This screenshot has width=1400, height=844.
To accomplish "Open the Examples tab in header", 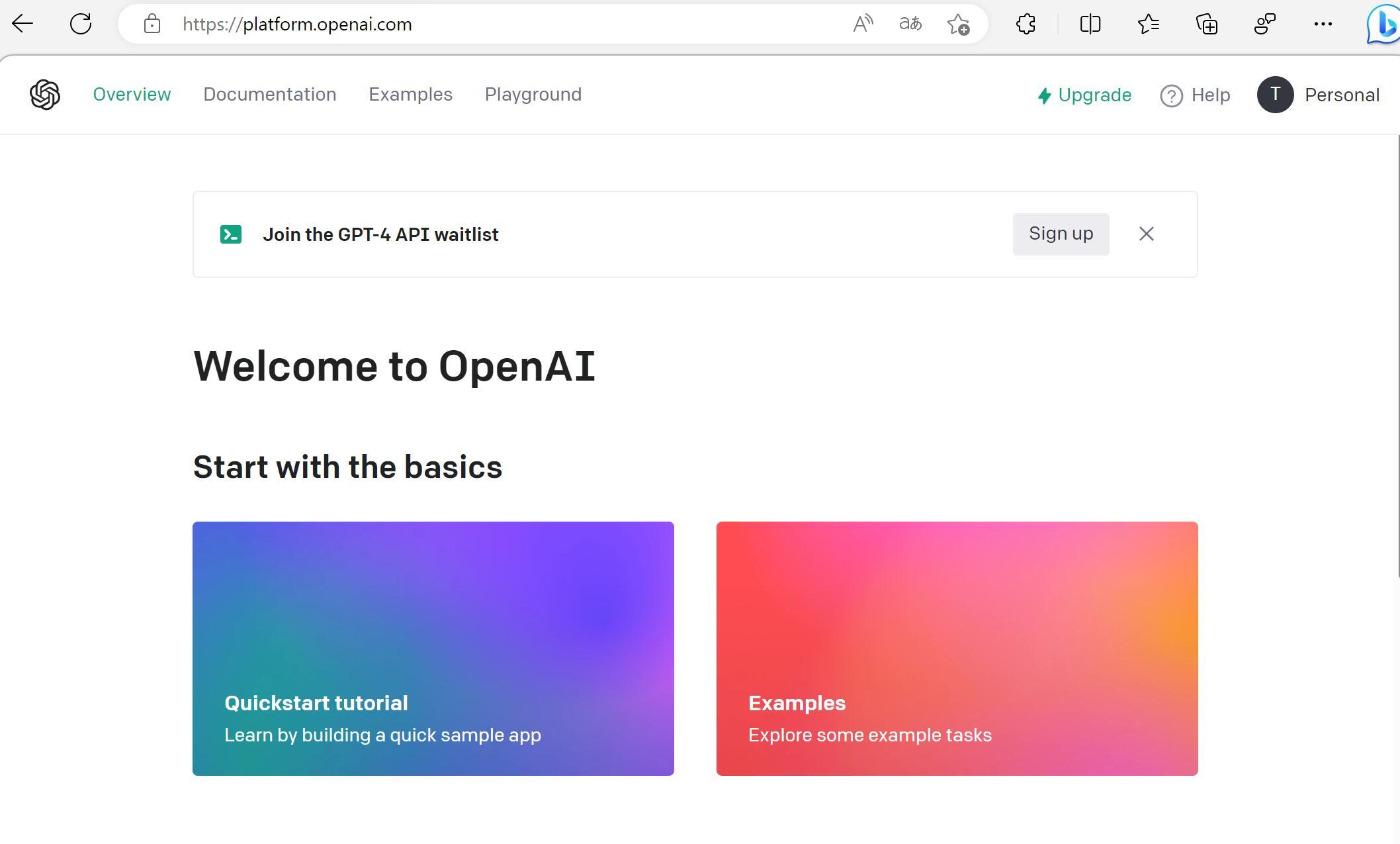I will 411,95.
